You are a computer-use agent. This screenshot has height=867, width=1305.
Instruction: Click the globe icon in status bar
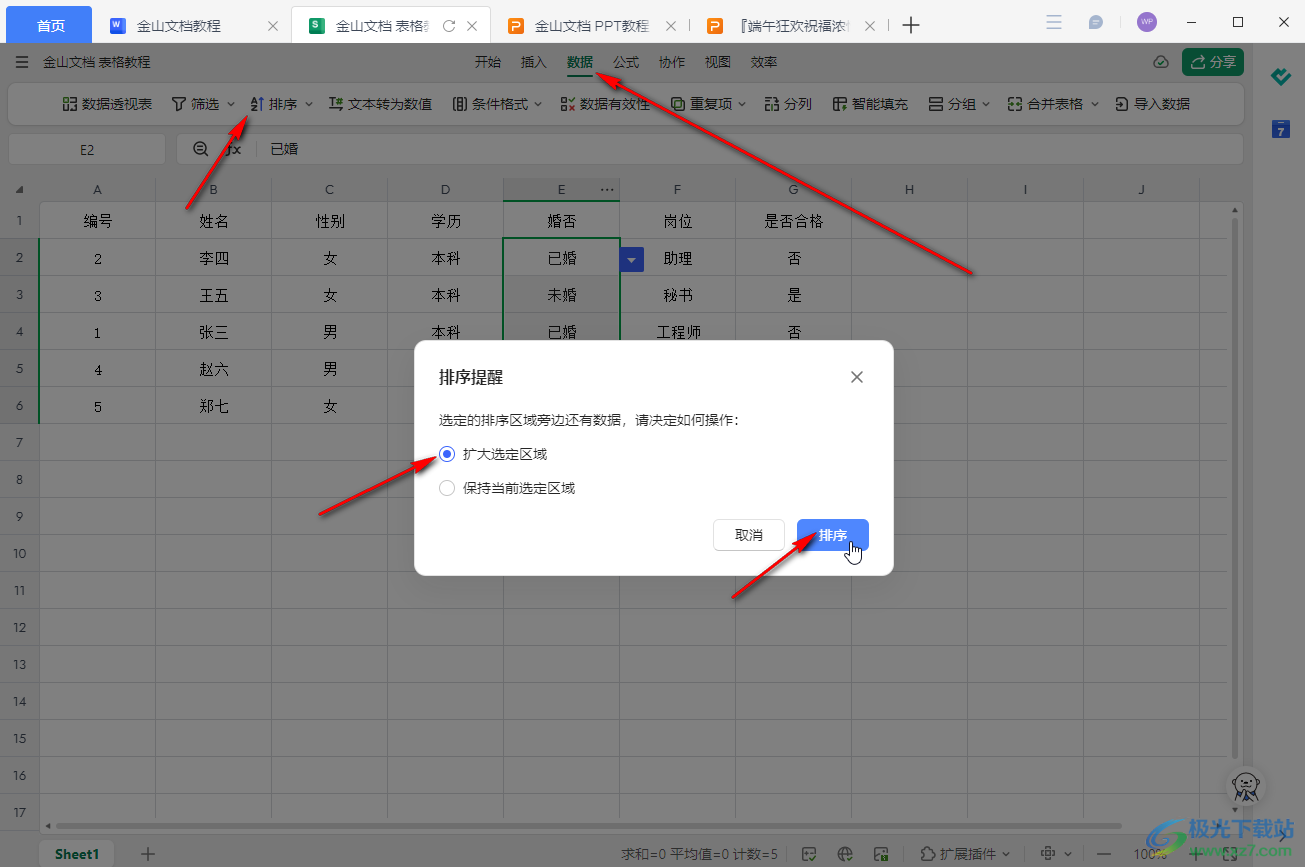pyautogui.click(x=846, y=854)
